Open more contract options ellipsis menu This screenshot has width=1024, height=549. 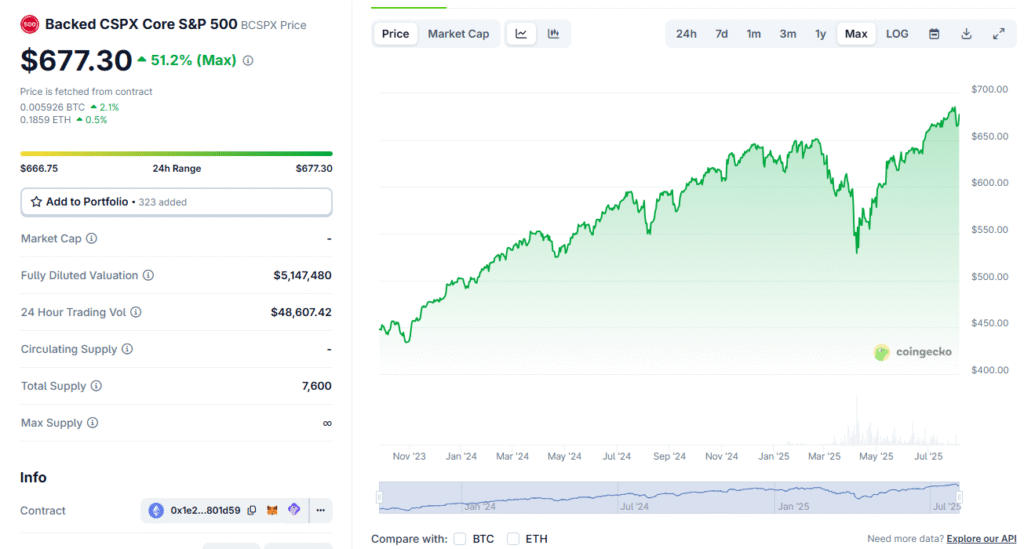click(x=320, y=510)
